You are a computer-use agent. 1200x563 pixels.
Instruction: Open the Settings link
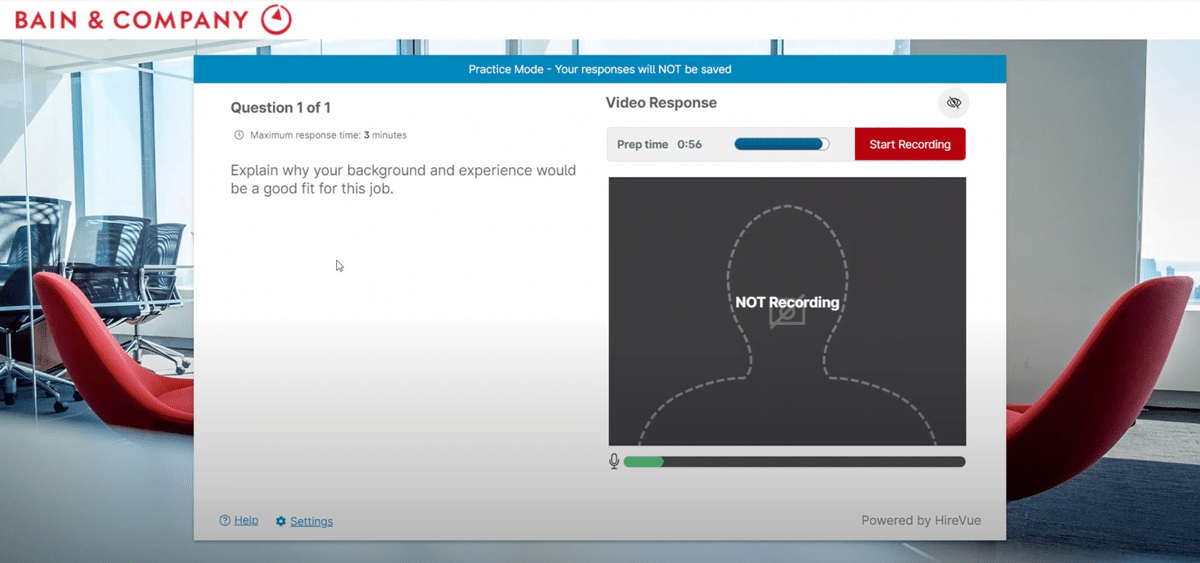pyautogui.click(x=311, y=521)
